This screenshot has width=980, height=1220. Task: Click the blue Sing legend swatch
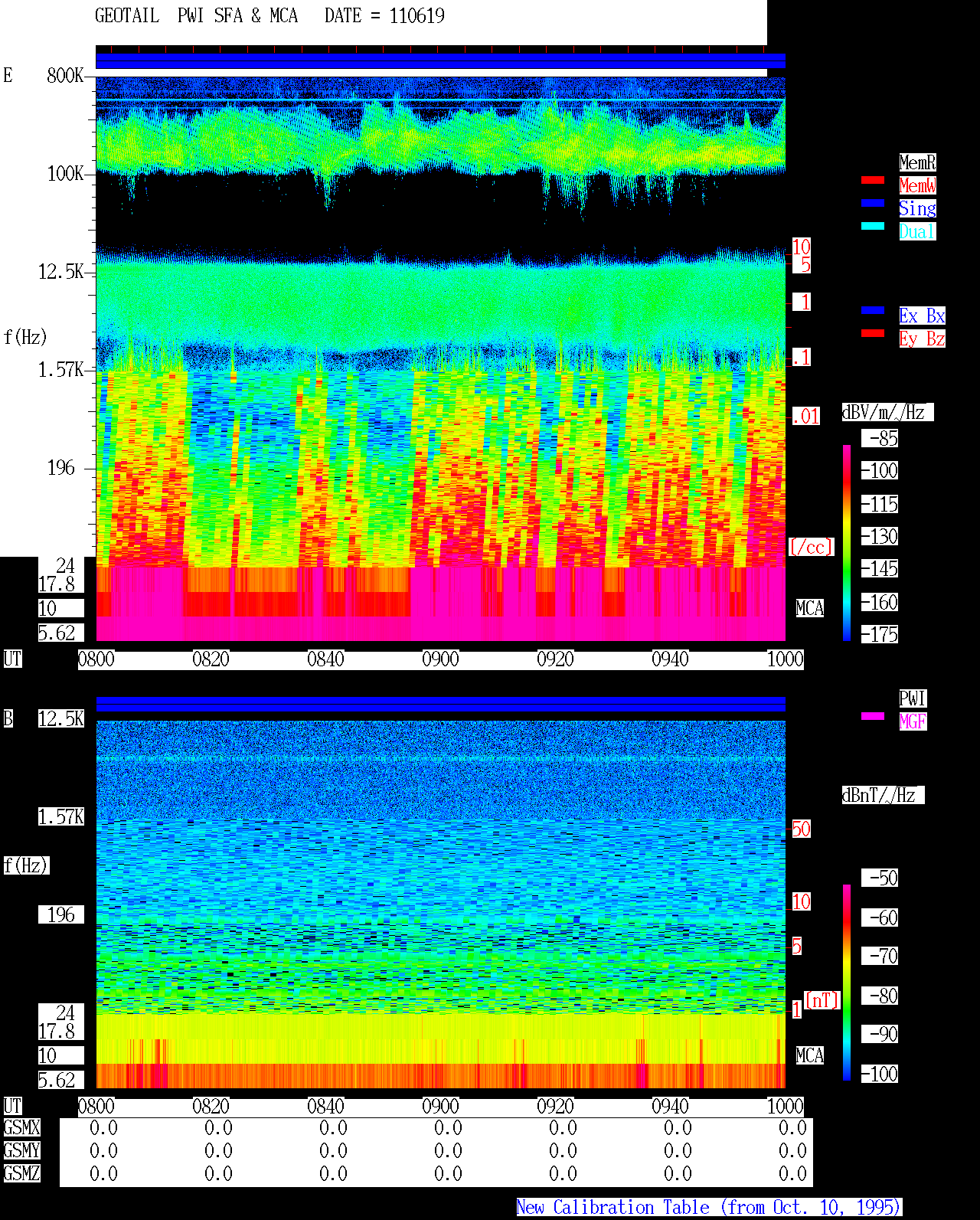tap(873, 204)
